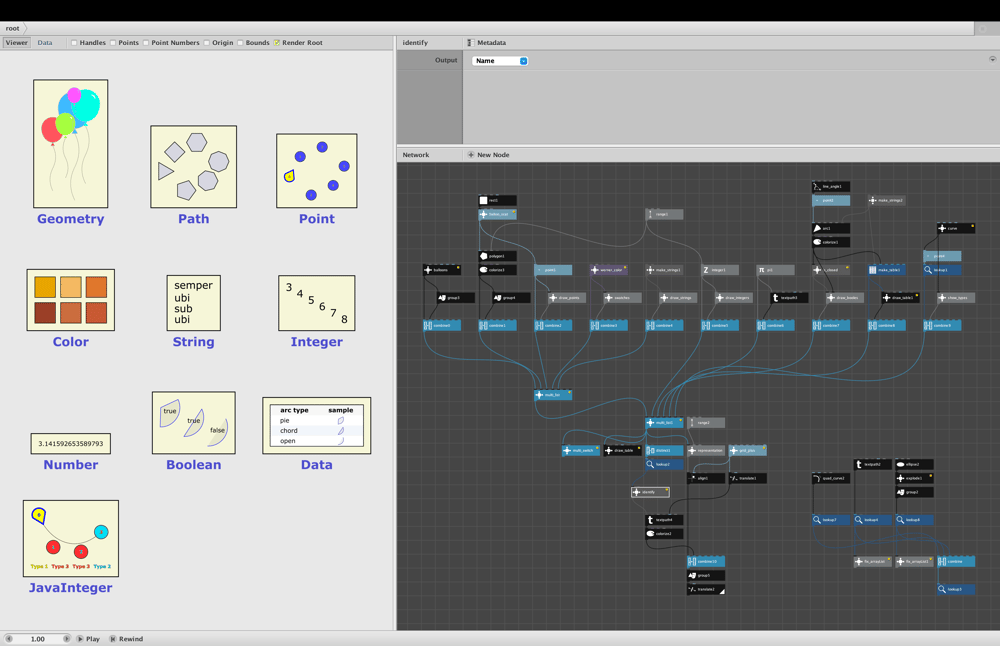Select the polygon1 node
1000x646 pixels.
pos(497,256)
